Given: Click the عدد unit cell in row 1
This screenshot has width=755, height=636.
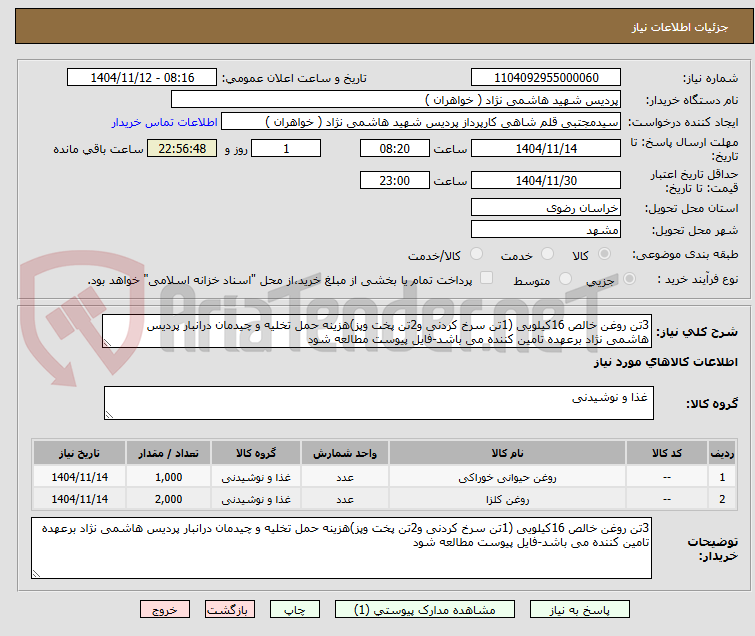Looking at the screenshot, I should pos(345,477).
